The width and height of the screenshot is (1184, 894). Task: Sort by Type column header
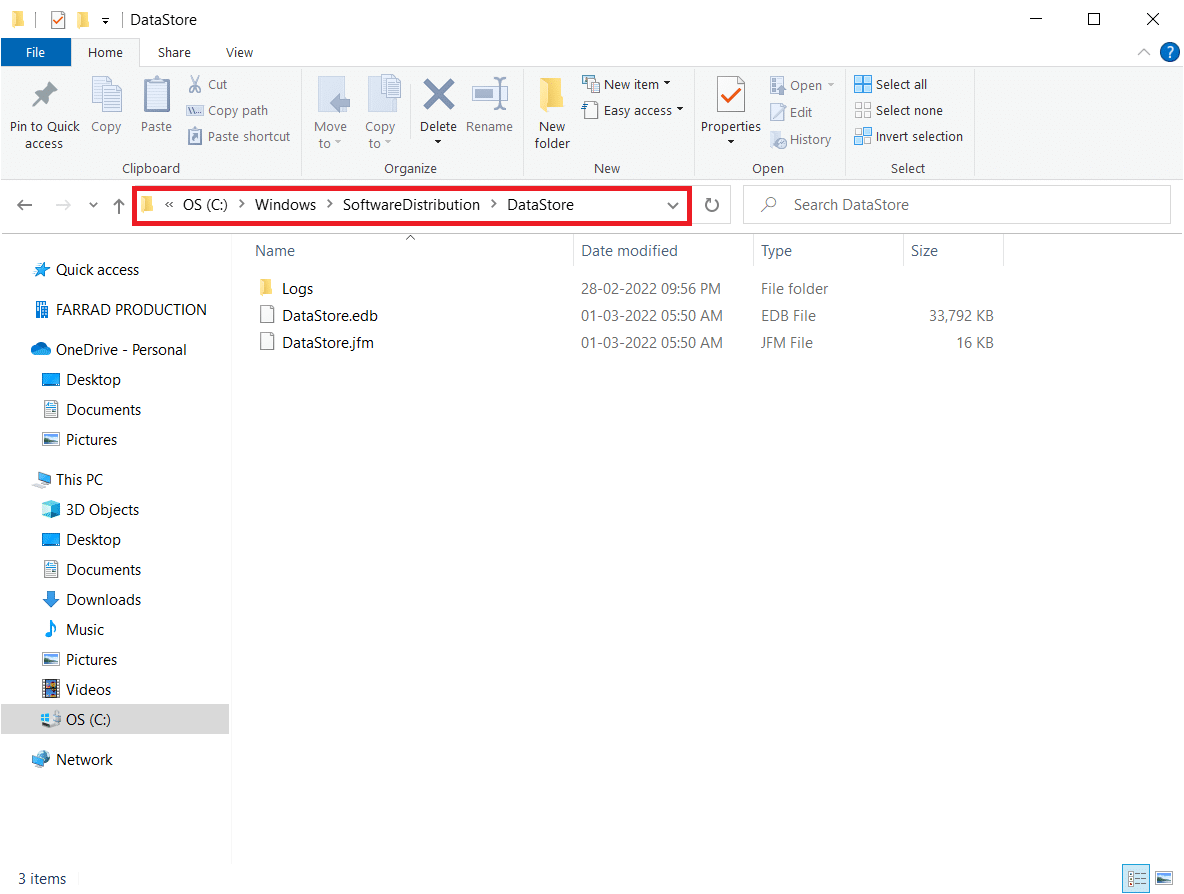pyautogui.click(x=828, y=251)
